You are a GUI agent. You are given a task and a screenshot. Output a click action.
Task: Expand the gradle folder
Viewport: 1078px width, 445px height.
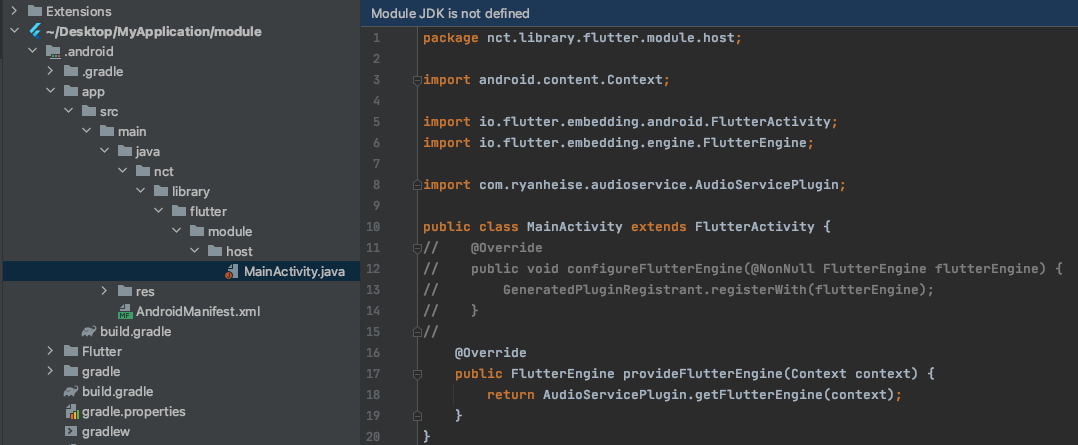[50, 371]
